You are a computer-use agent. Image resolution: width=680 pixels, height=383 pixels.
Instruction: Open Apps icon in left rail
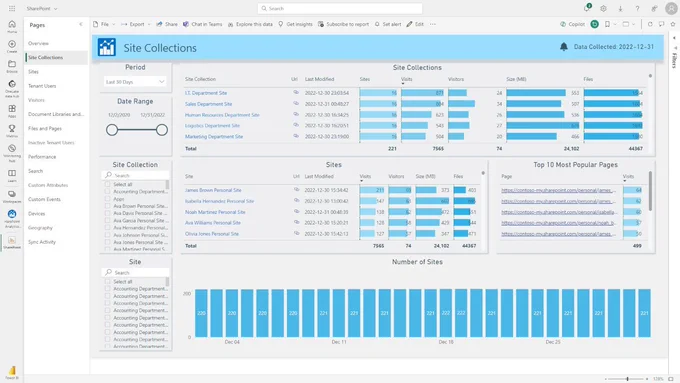coord(12,111)
